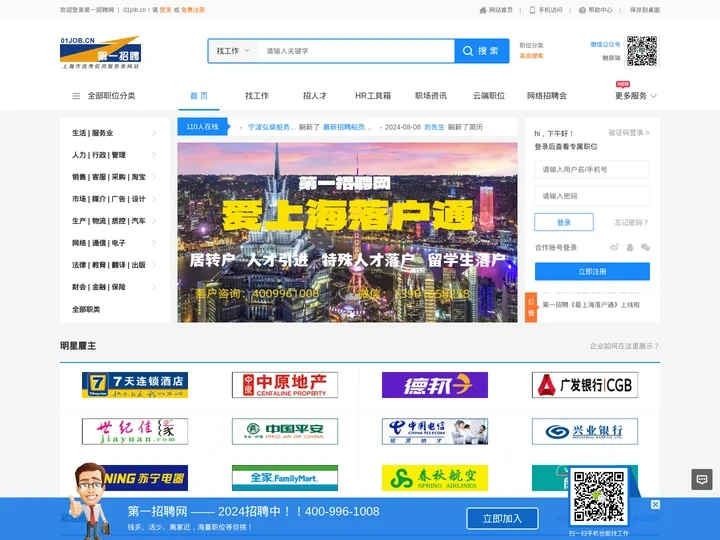Image resolution: width=720 pixels, height=540 pixels.
Task: Expand the 网络 | 通信 | 电子 category
Action: (x=114, y=243)
